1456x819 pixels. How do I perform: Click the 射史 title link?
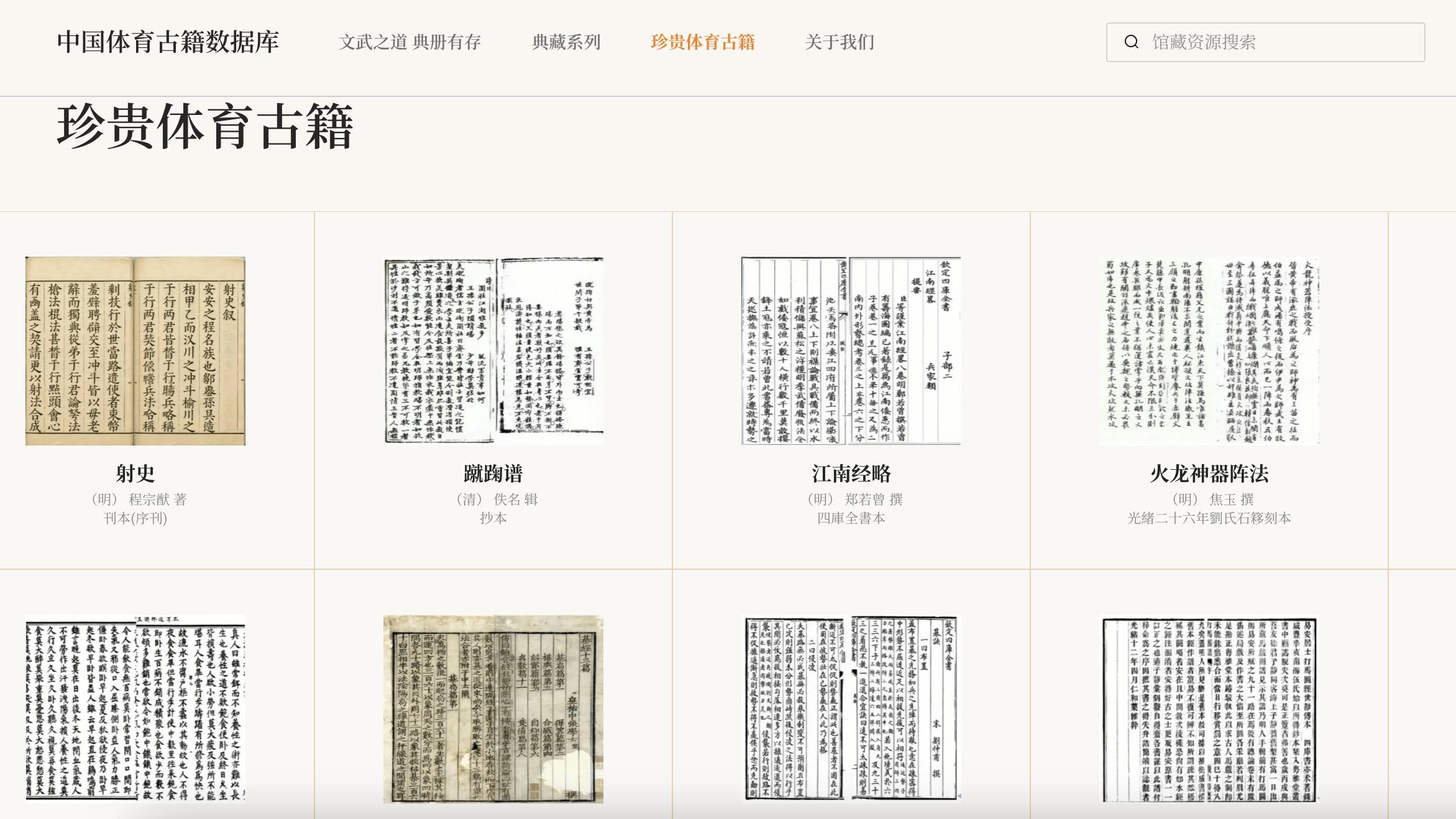tap(135, 474)
